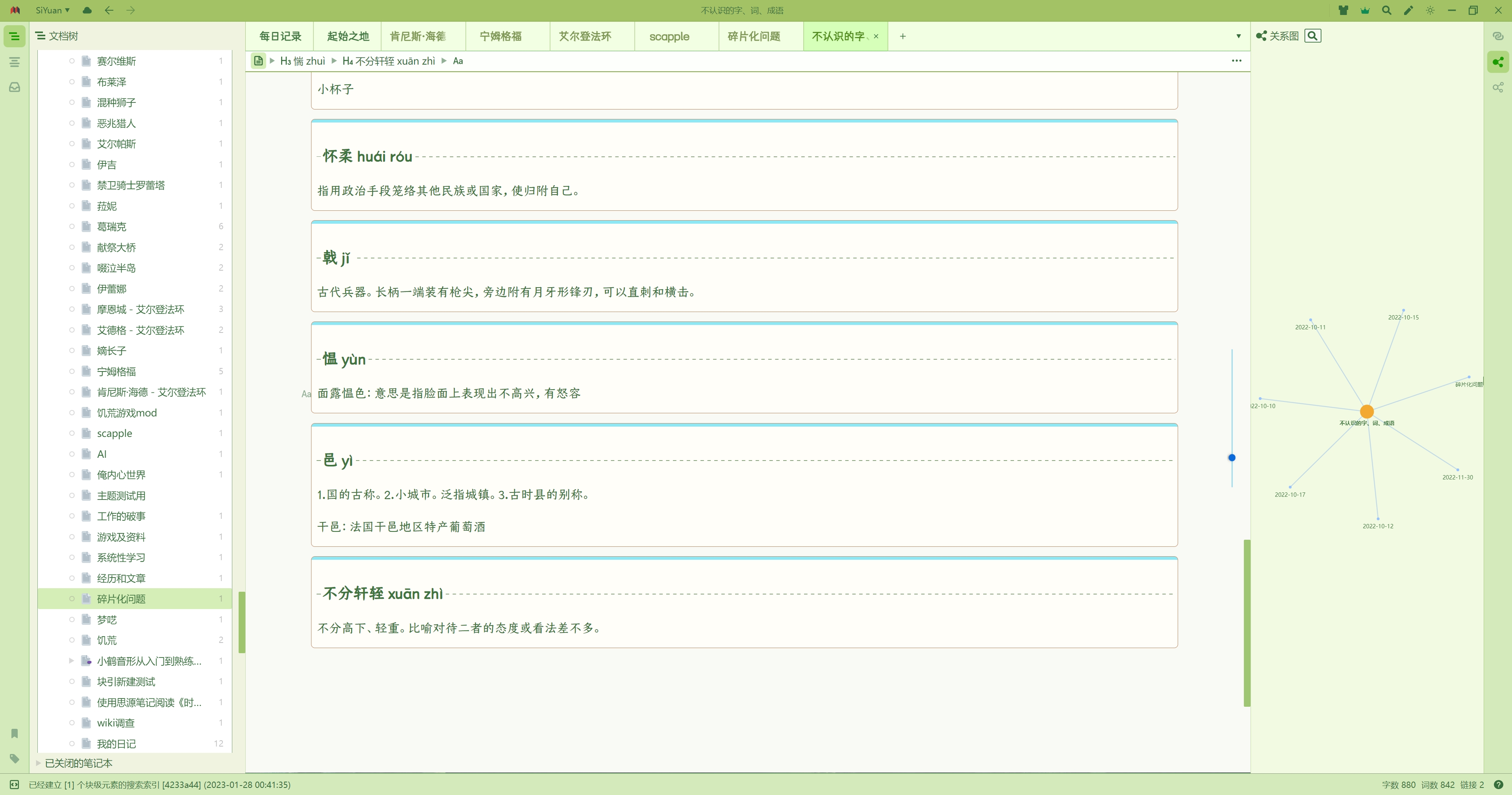Click the H₃ 惴 zhuì breadcrumb
Image resolution: width=1512 pixels, height=795 pixels.
click(x=303, y=61)
